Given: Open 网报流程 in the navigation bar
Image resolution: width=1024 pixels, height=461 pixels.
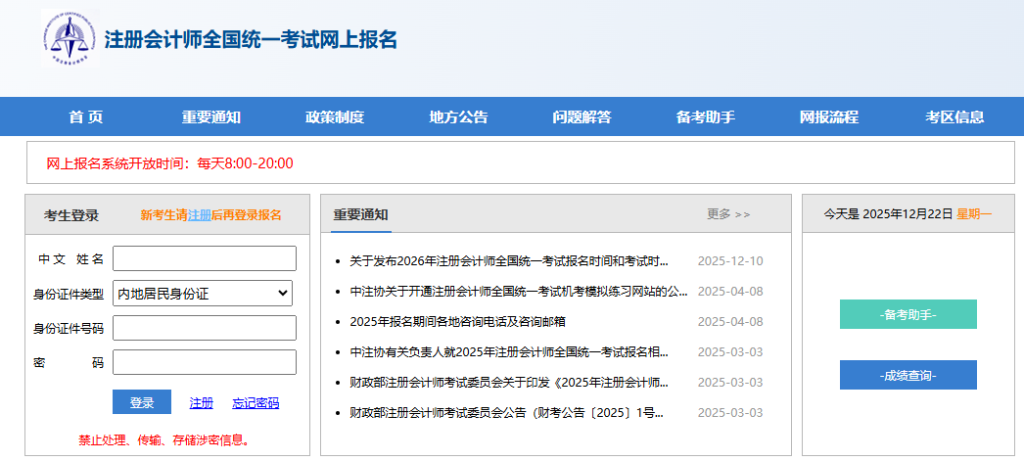Looking at the screenshot, I should (x=829, y=118).
